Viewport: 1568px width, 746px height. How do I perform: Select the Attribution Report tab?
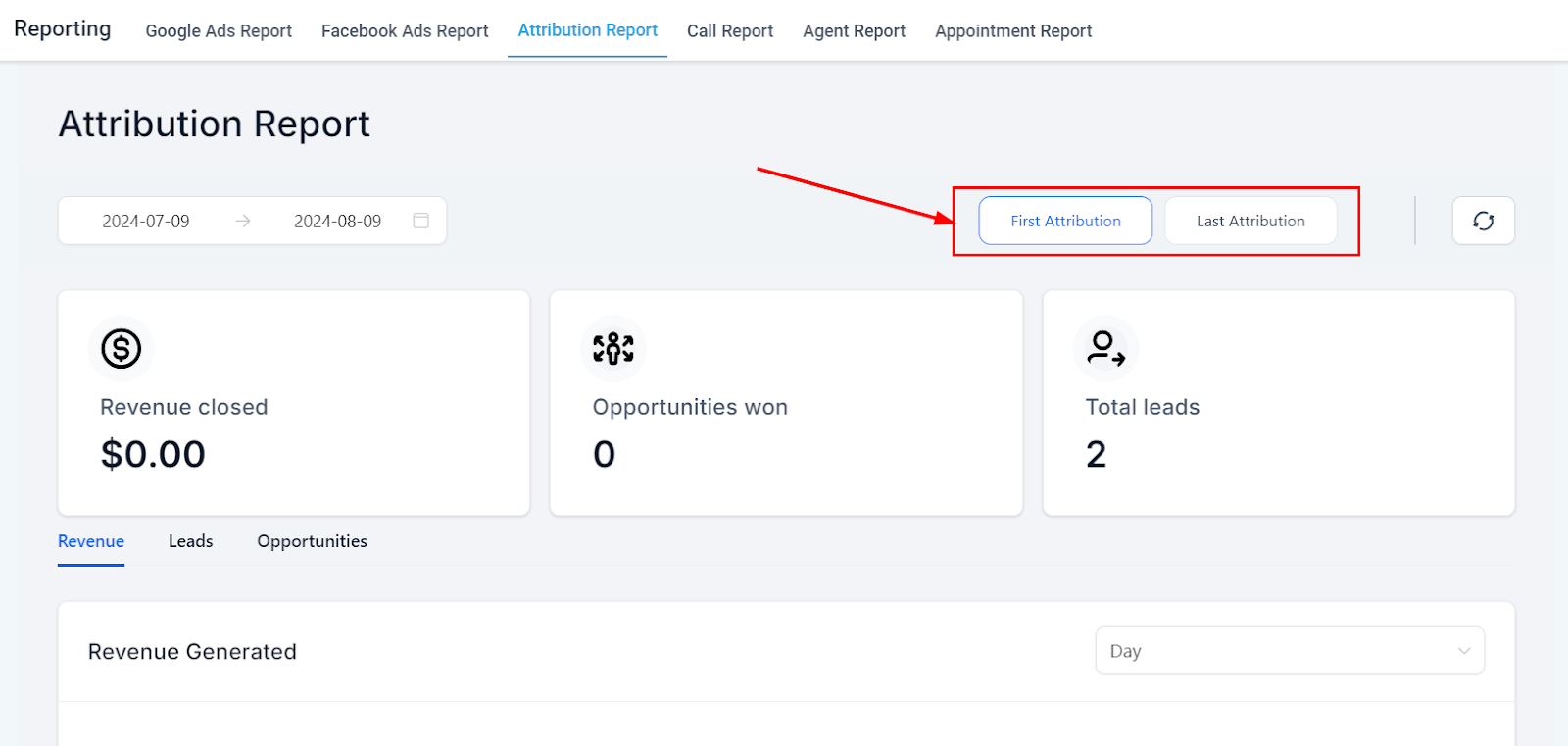coord(587,30)
